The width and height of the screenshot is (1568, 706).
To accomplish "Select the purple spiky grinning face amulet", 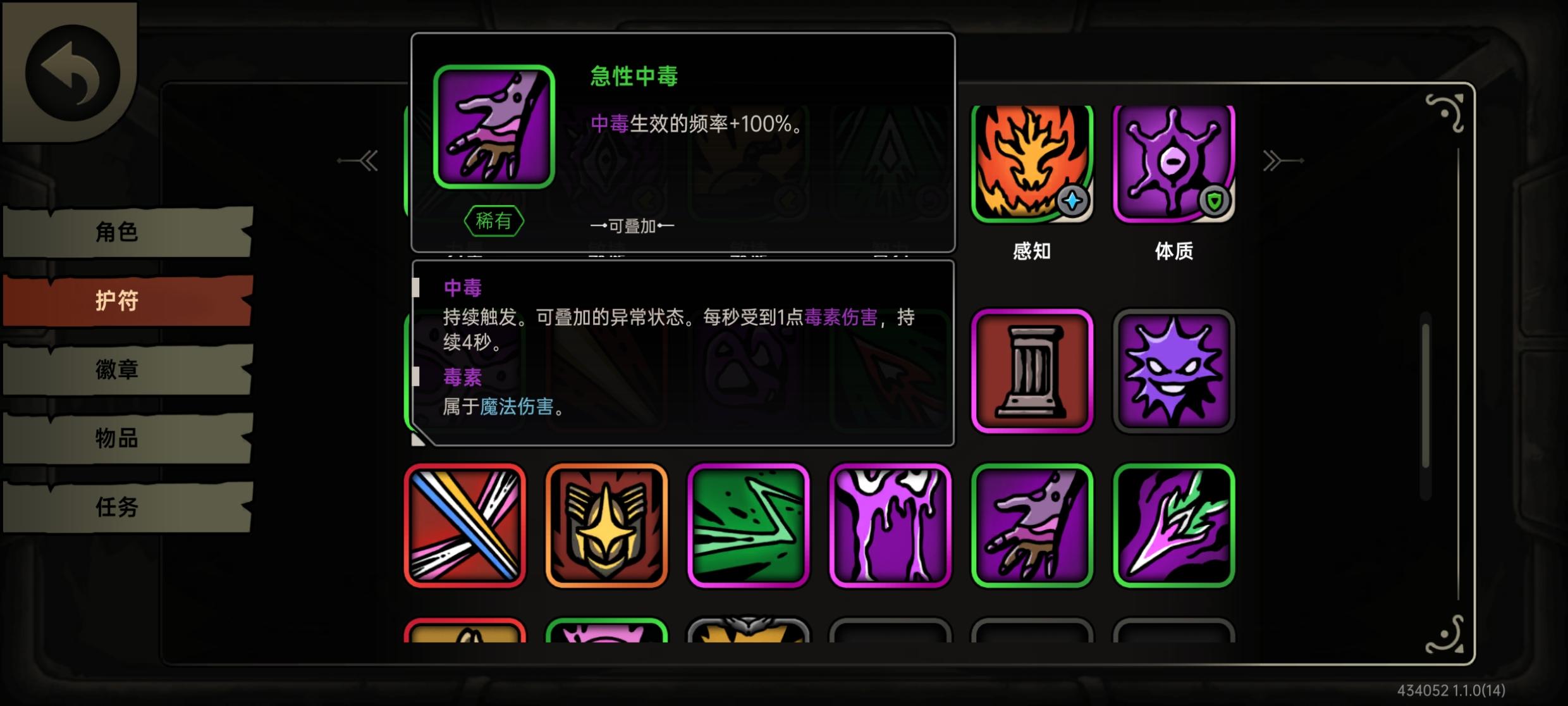I will coord(1174,371).
